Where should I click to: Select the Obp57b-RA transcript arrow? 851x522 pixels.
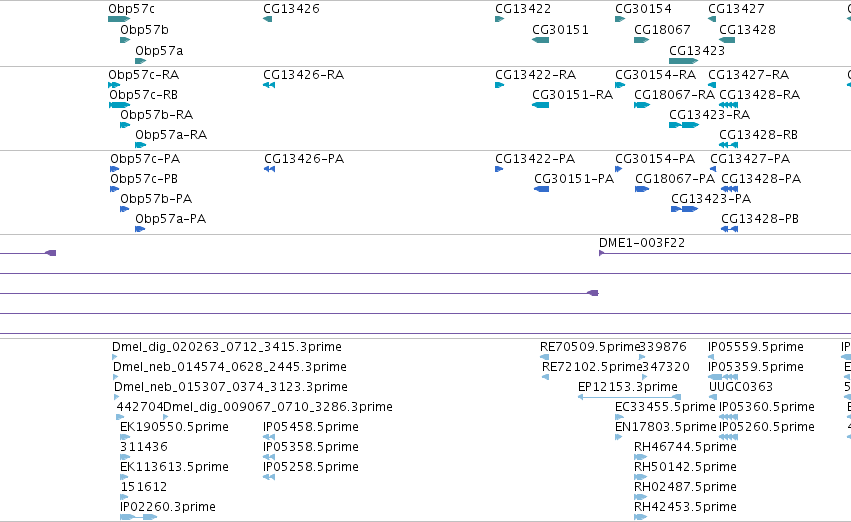tap(125, 125)
